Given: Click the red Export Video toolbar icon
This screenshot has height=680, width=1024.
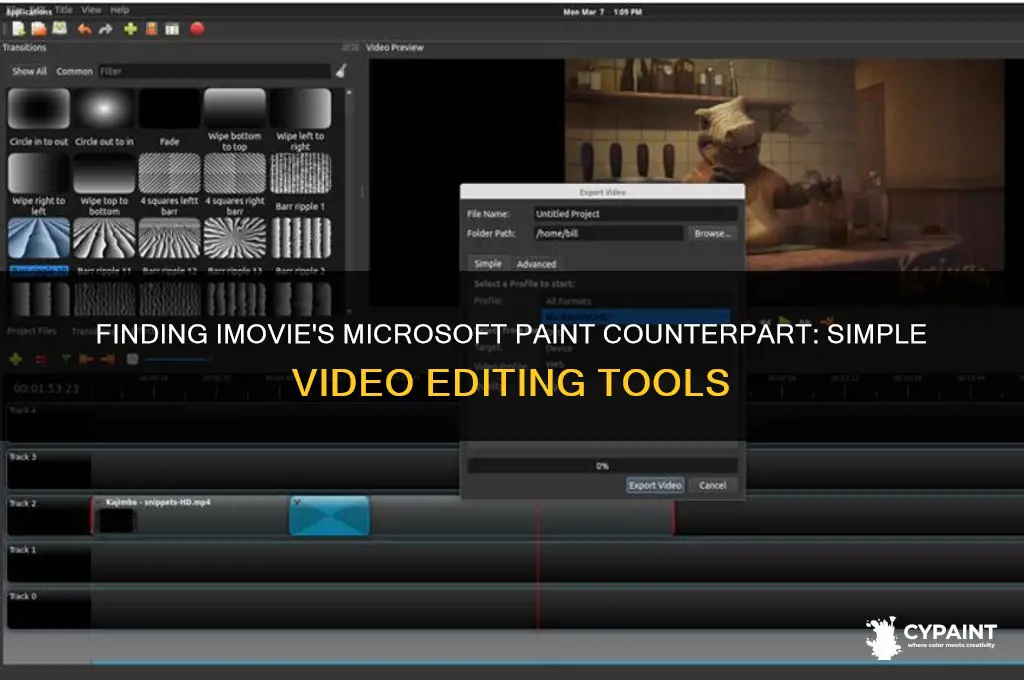Looking at the screenshot, I should coord(197,28).
